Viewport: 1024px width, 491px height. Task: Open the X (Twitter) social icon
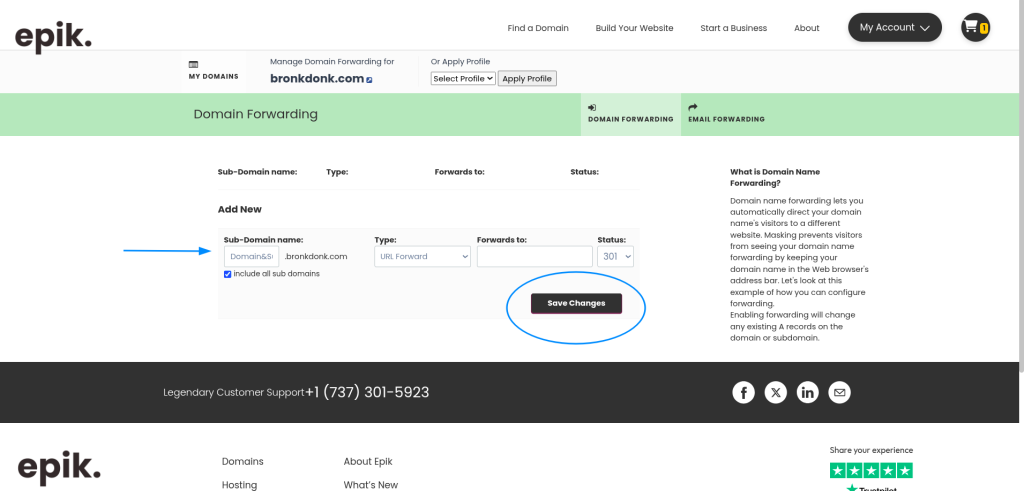point(775,392)
